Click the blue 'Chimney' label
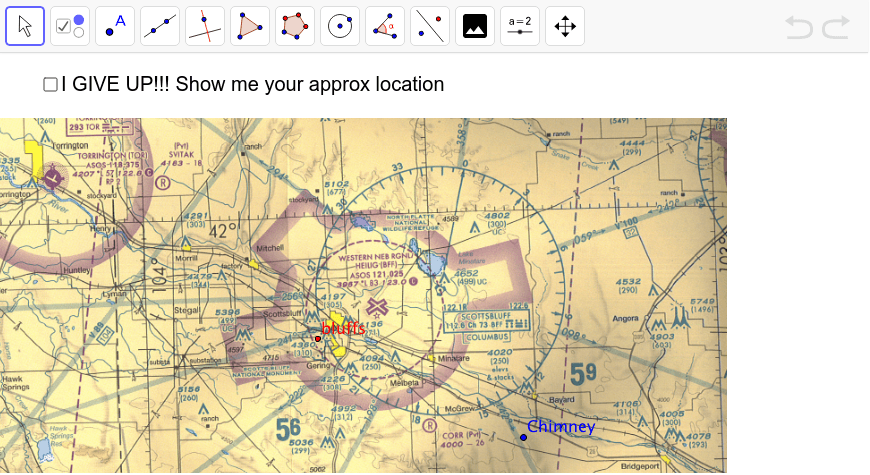 (x=561, y=426)
